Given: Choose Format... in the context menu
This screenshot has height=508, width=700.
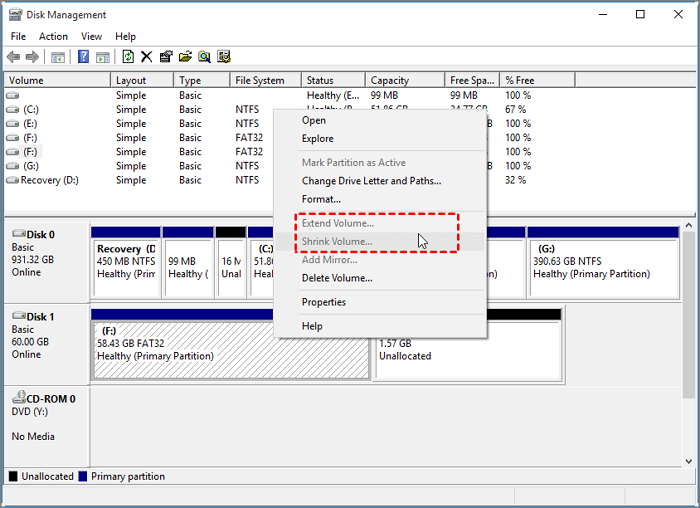Looking at the screenshot, I should pos(321,199).
